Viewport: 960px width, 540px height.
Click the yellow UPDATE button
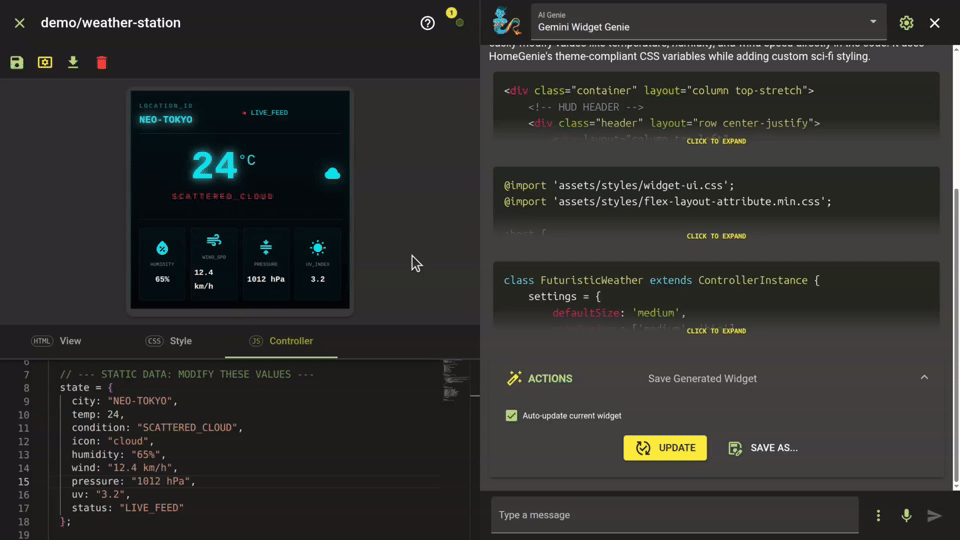[665, 448]
